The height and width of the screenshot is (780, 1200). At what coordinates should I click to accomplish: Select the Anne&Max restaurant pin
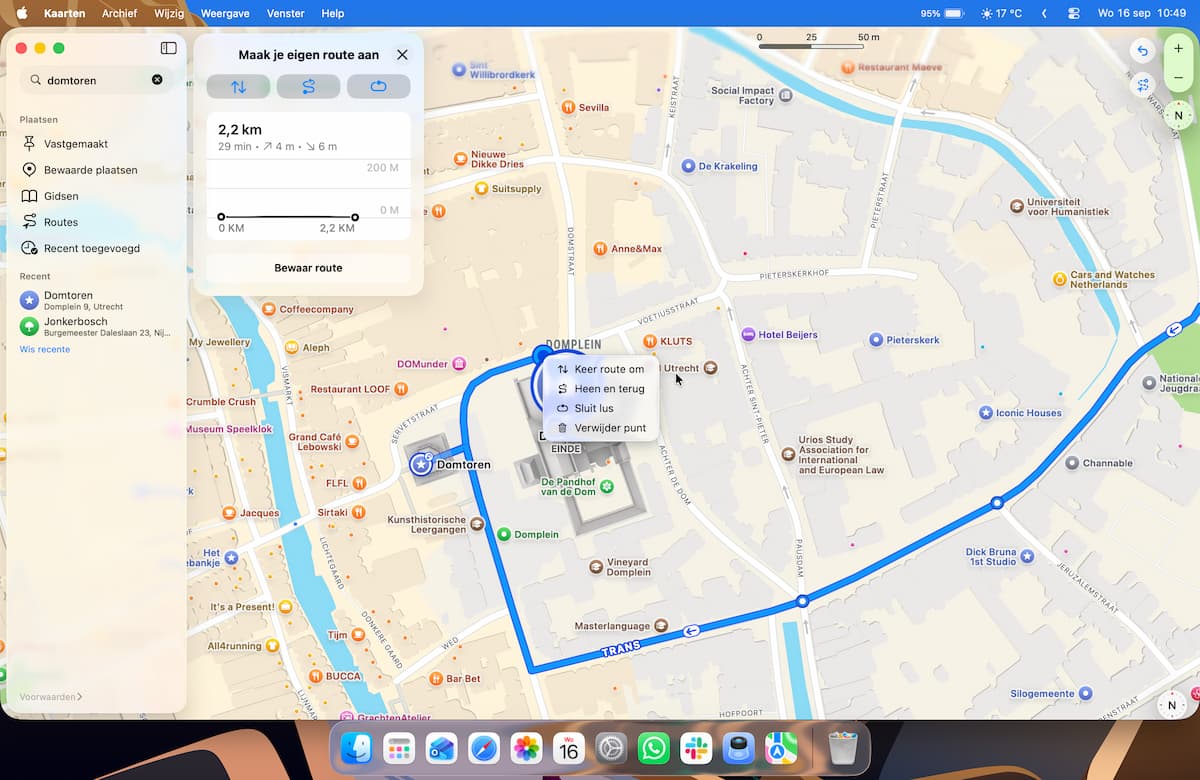(x=600, y=248)
